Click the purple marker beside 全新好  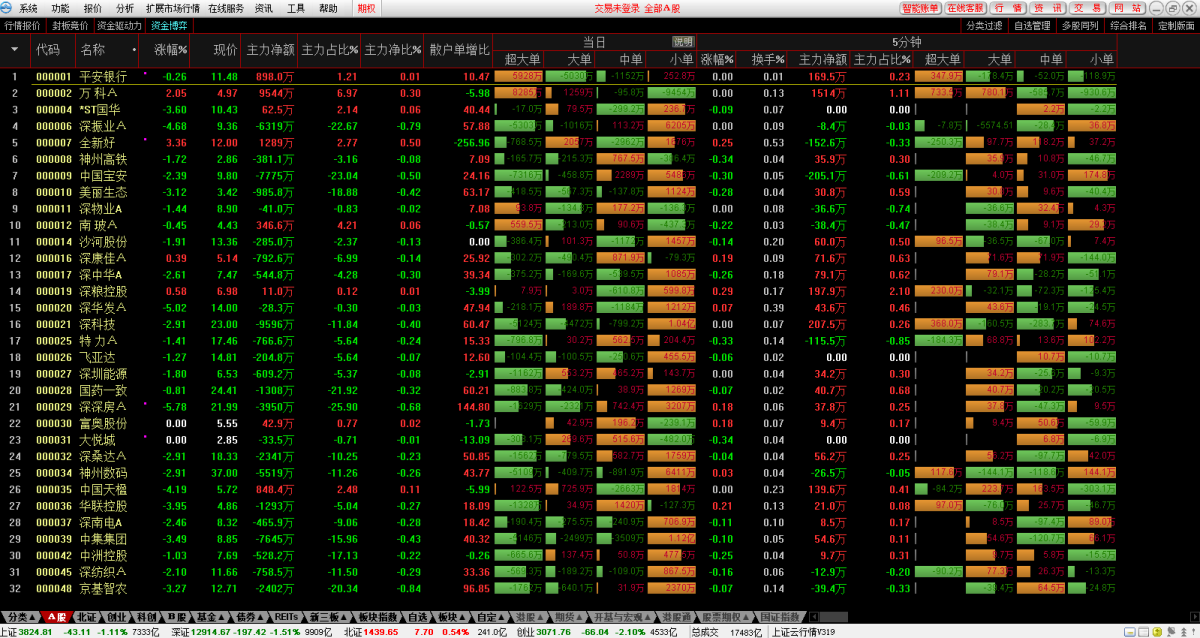(x=145, y=139)
